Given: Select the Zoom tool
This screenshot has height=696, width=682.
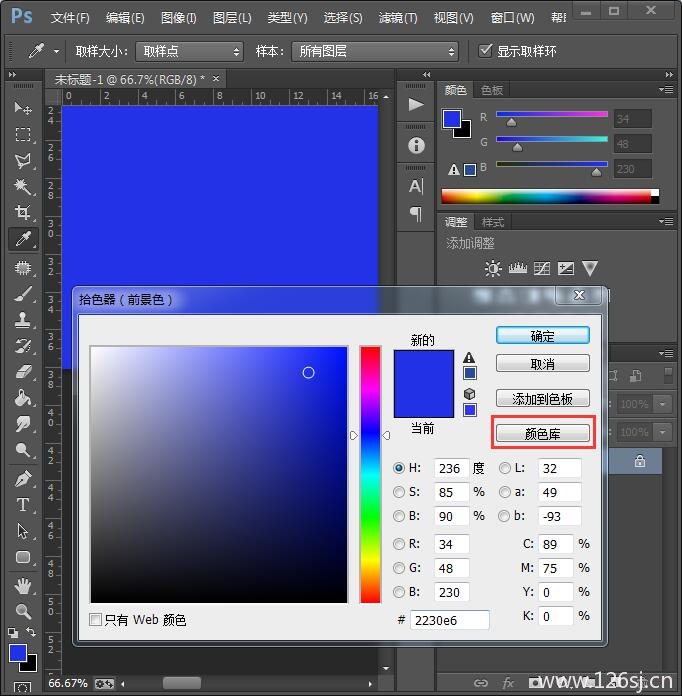Looking at the screenshot, I should [23, 612].
